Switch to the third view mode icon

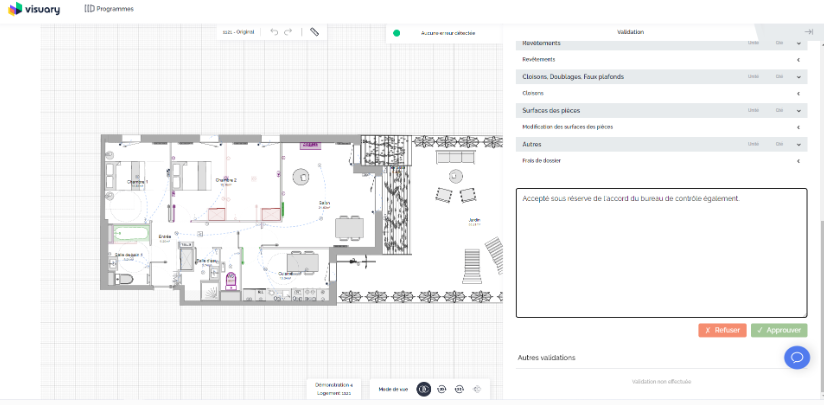click(x=459, y=388)
